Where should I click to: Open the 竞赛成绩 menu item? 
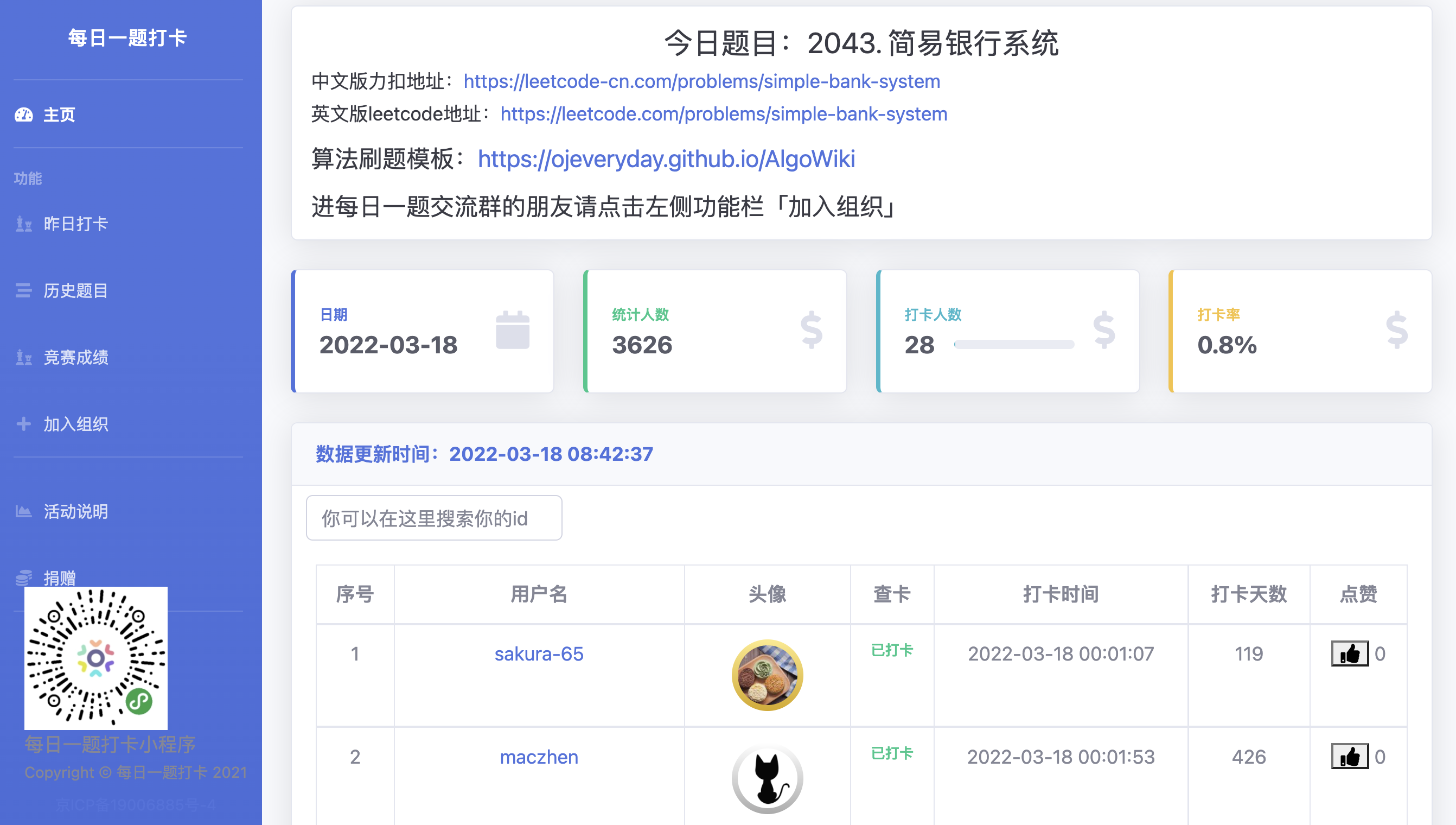point(76,358)
